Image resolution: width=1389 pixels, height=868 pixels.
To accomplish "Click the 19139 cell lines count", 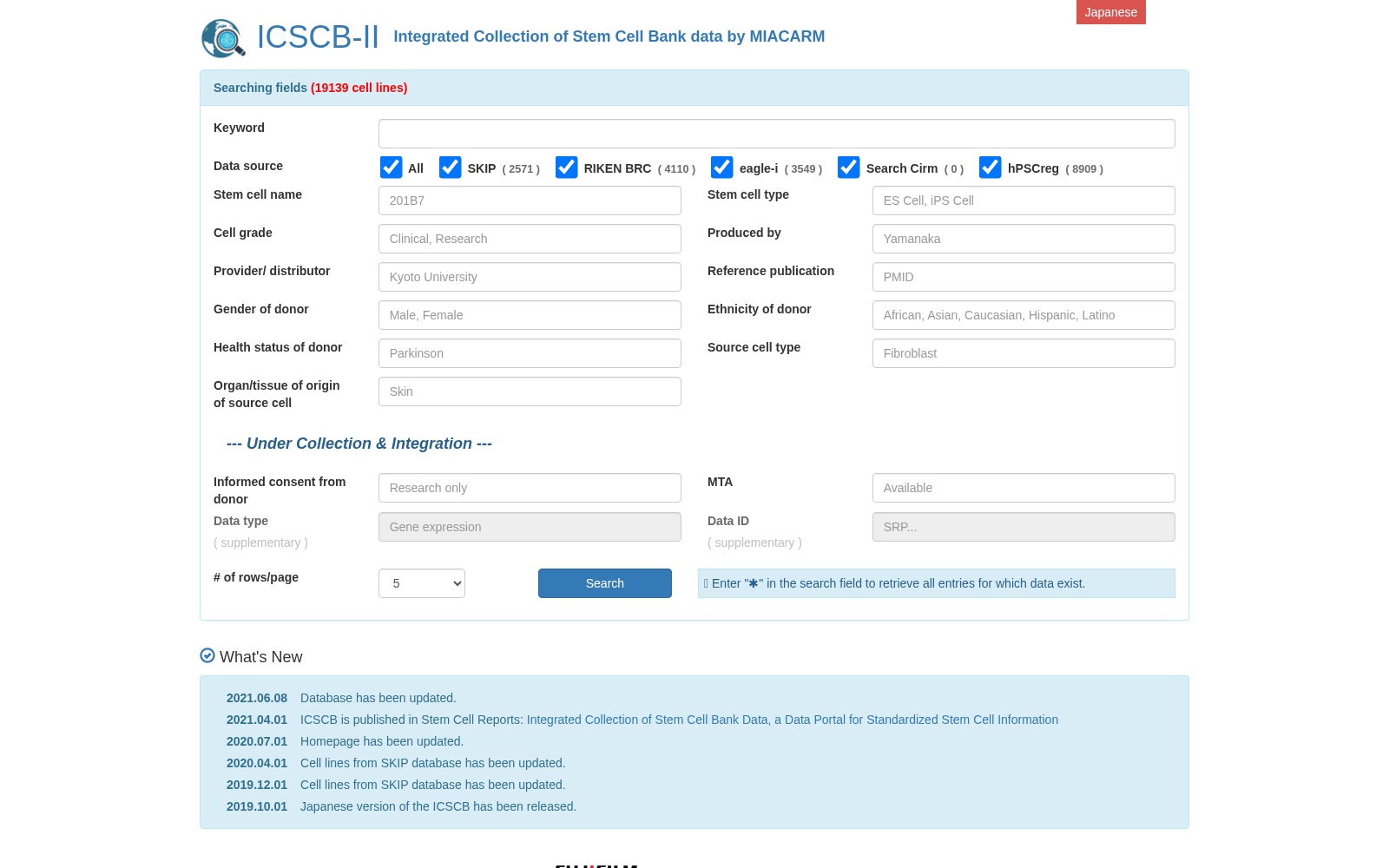I will (359, 88).
